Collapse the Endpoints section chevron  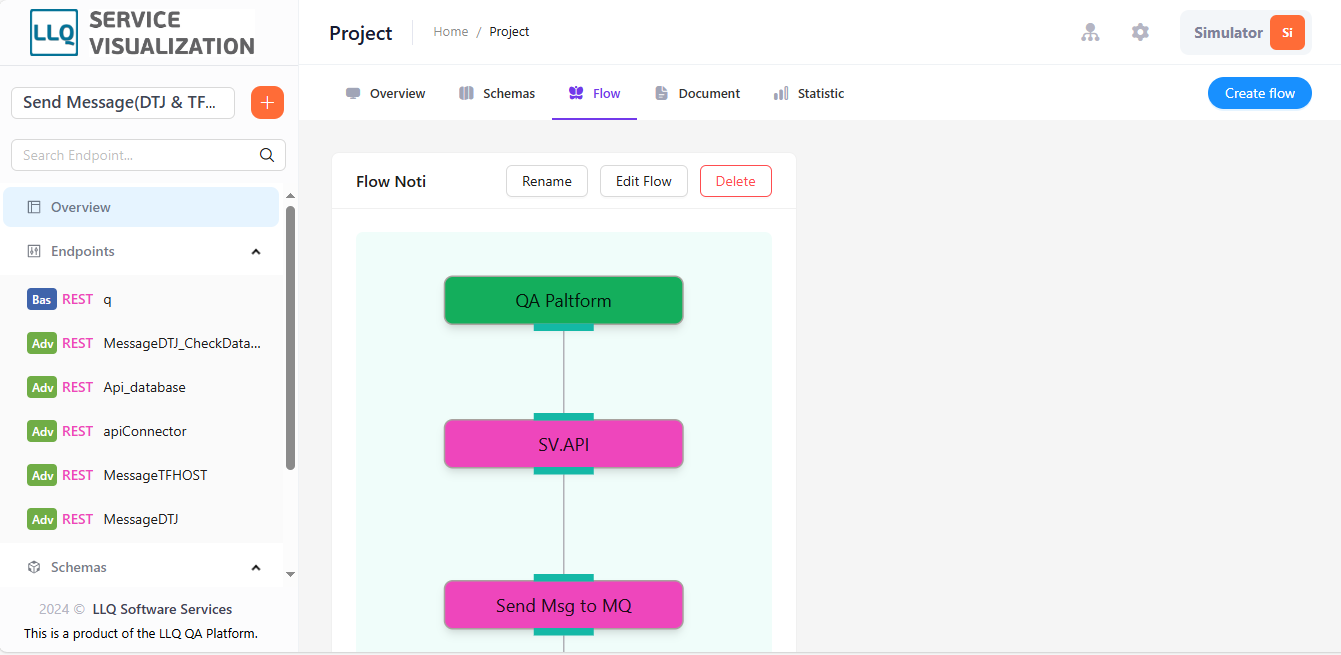pyautogui.click(x=256, y=251)
